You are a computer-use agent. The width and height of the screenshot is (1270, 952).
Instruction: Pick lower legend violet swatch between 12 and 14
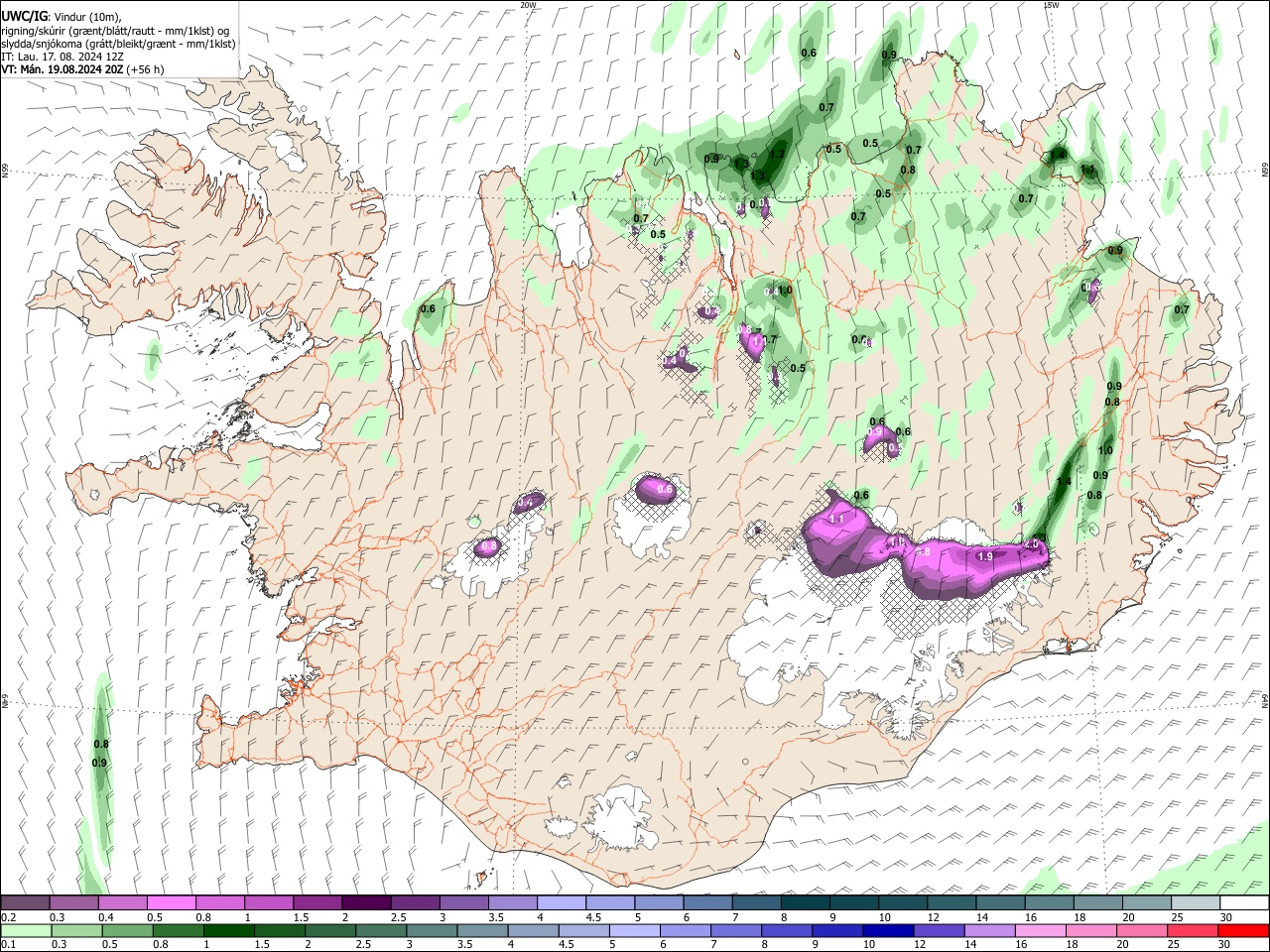tap(940, 930)
